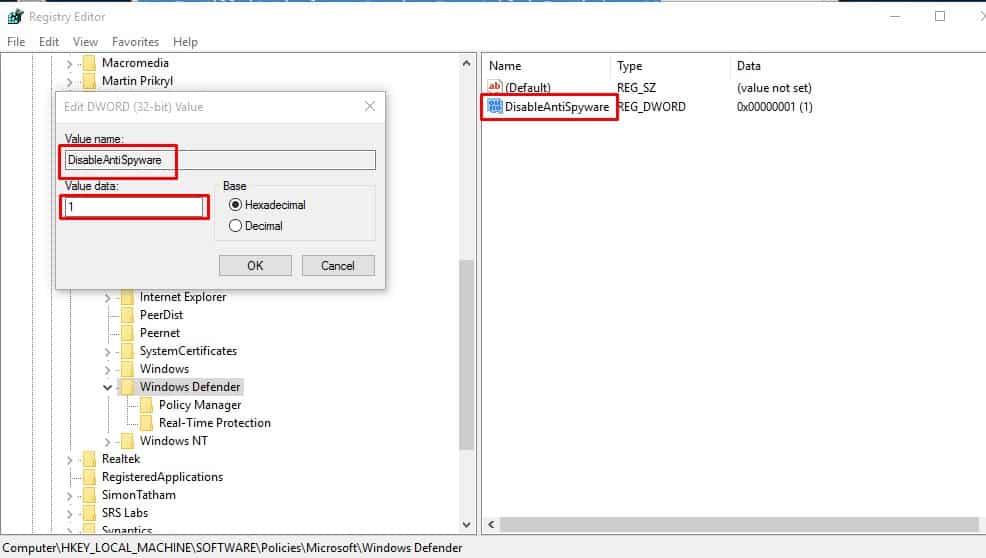Select the Macromedia folder icon
The height and width of the screenshot is (558, 986).
pos(89,62)
